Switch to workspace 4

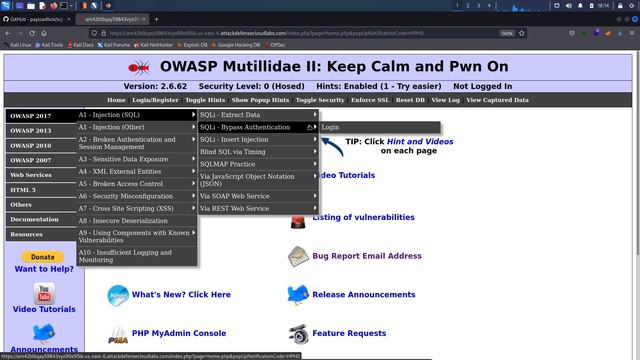pos(489,6)
